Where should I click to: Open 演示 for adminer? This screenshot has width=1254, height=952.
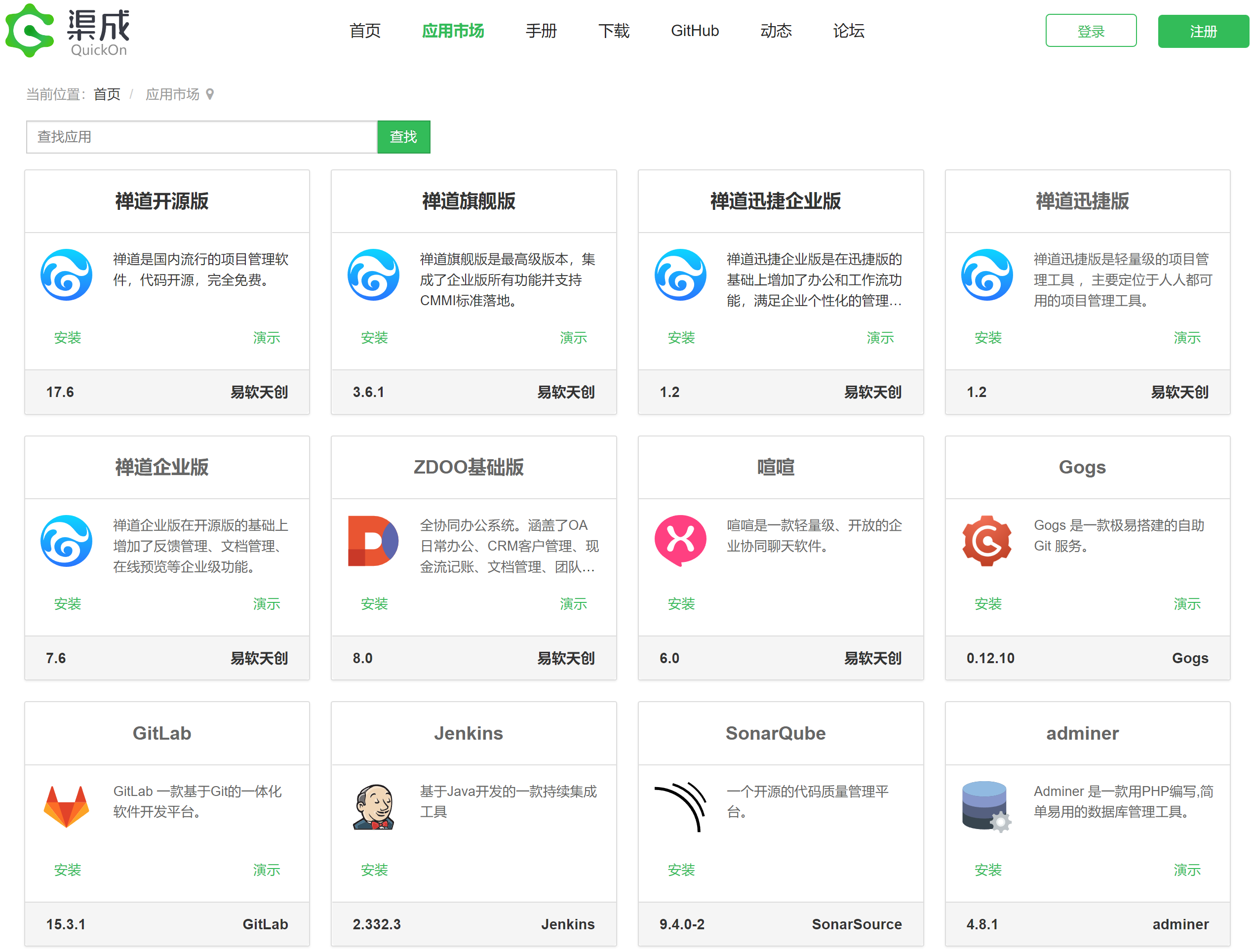pos(1187,869)
